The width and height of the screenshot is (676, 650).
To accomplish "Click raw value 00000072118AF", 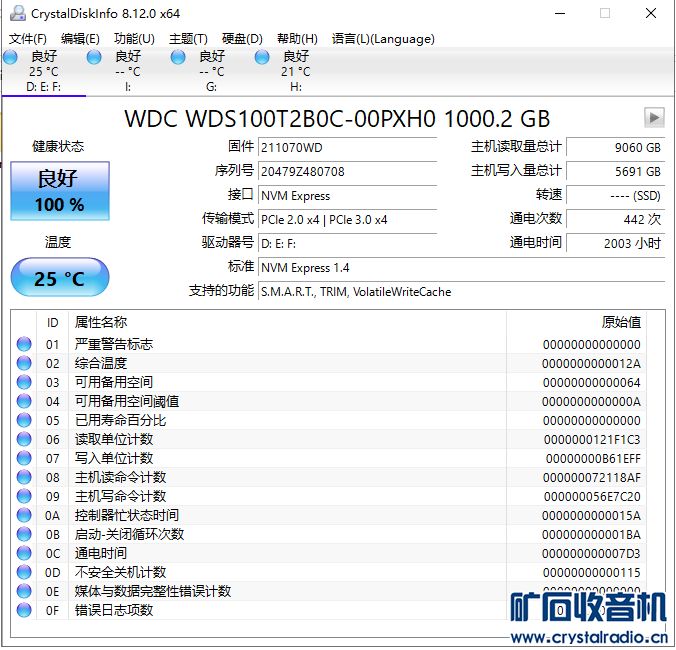I will (592, 478).
